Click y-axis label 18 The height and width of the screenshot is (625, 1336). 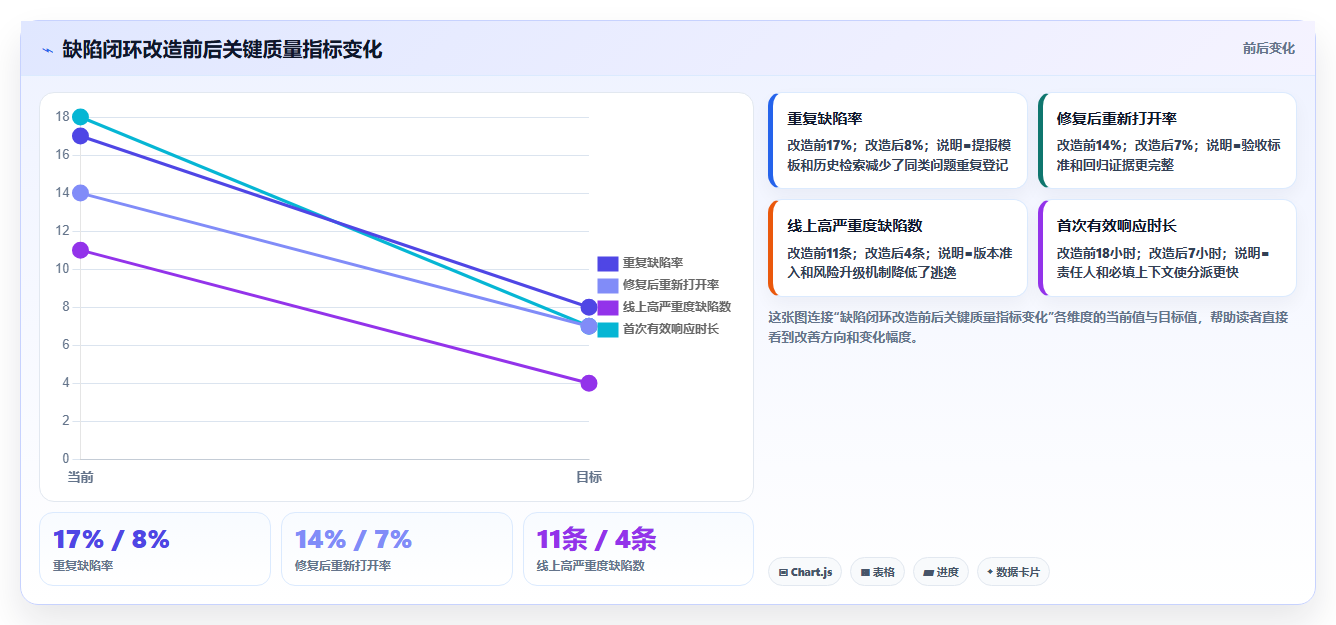point(62,117)
